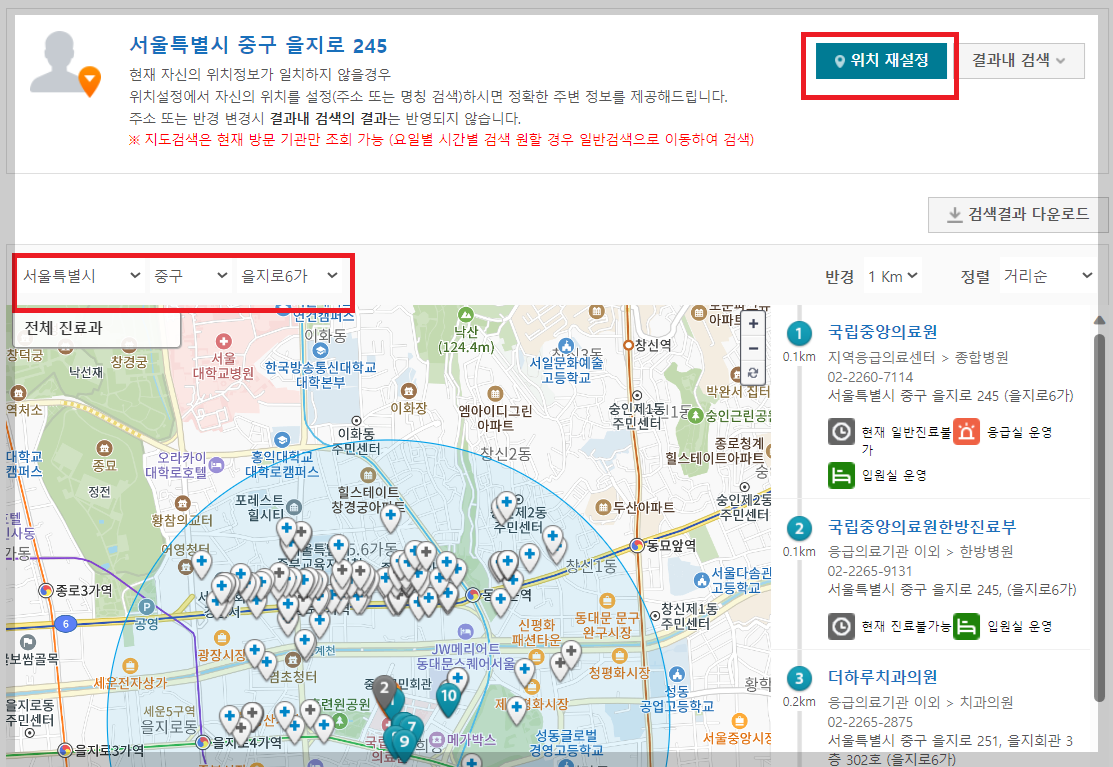Click map marker number 9
This screenshot has height=767, width=1113.
pyautogui.click(x=404, y=743)
